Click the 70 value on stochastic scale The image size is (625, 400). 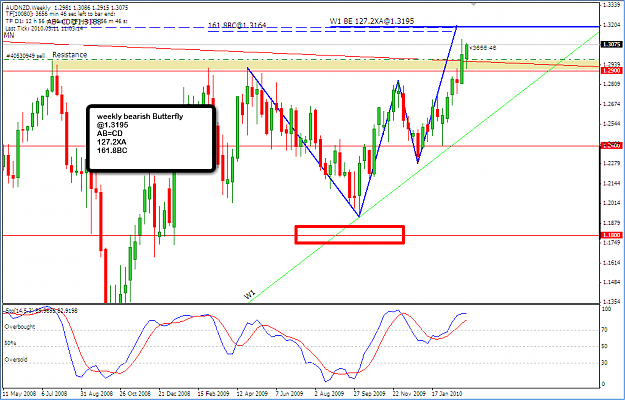click(605, 330)
